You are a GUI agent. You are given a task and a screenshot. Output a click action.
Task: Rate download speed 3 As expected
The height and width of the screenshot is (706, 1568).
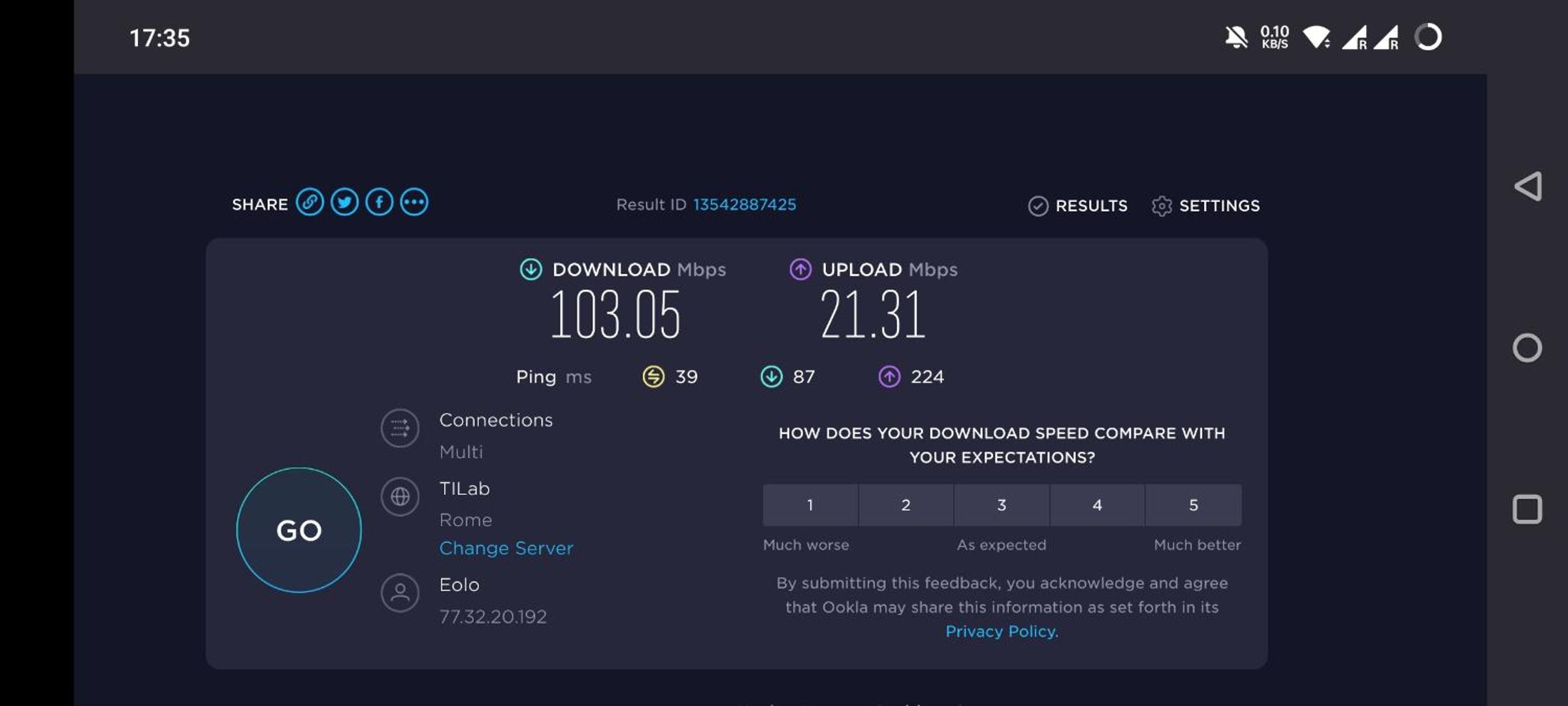coord(1002,505)
